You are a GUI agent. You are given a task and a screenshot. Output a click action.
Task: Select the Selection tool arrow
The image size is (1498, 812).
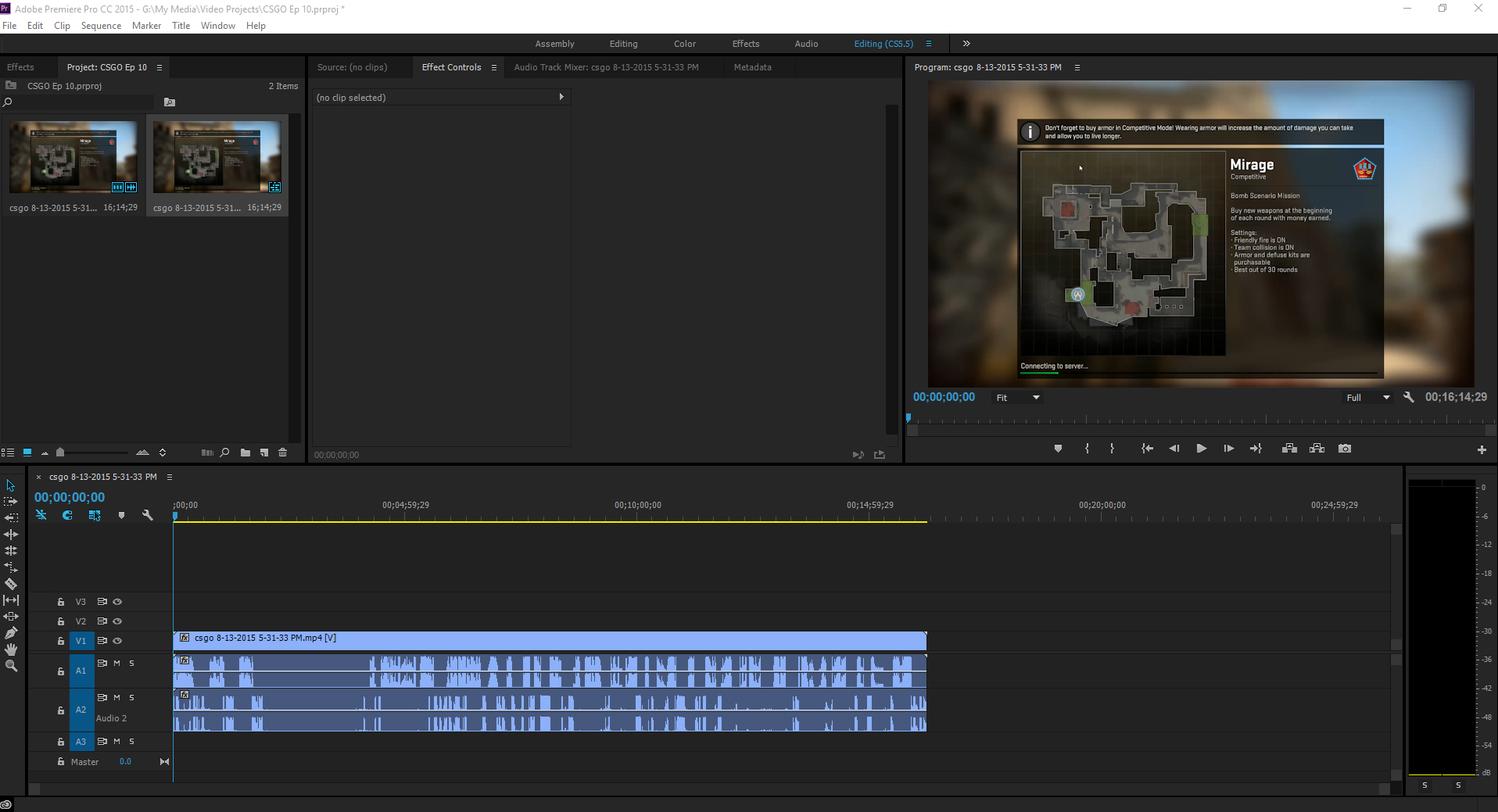[x=11, y=485]
